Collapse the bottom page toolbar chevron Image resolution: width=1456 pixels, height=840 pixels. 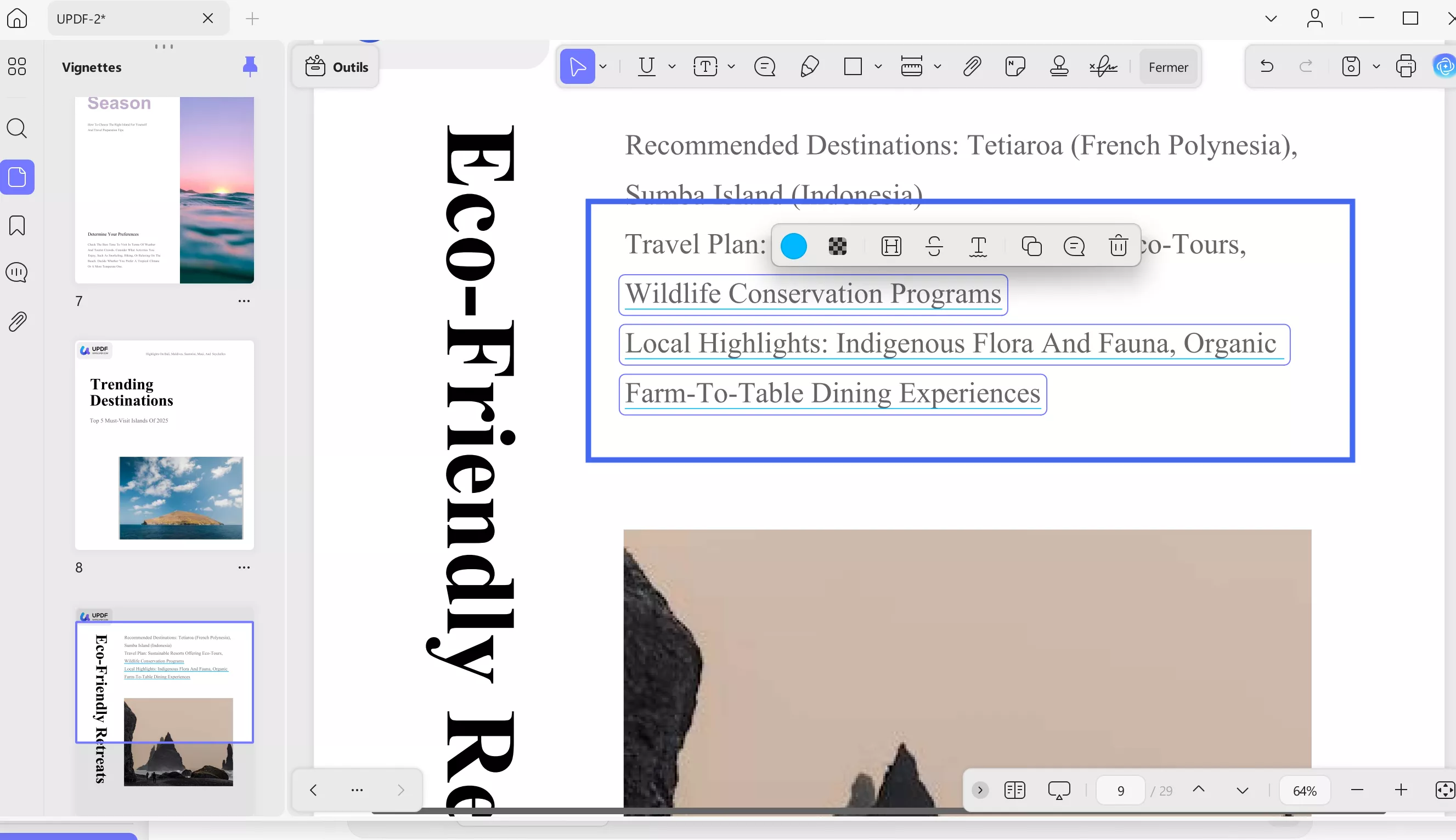(980, 791)
